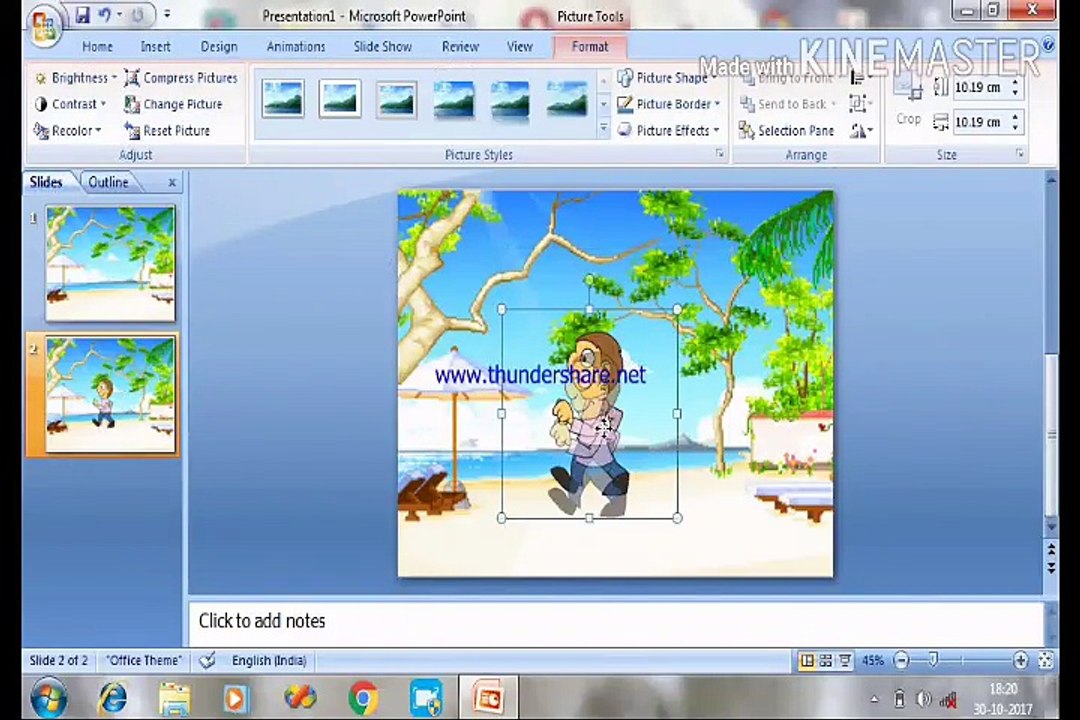The width and height of the screenshot is (1080, 720).
Task: Increase shape height with stepper arrow
Action: [x=1015, y=82]
